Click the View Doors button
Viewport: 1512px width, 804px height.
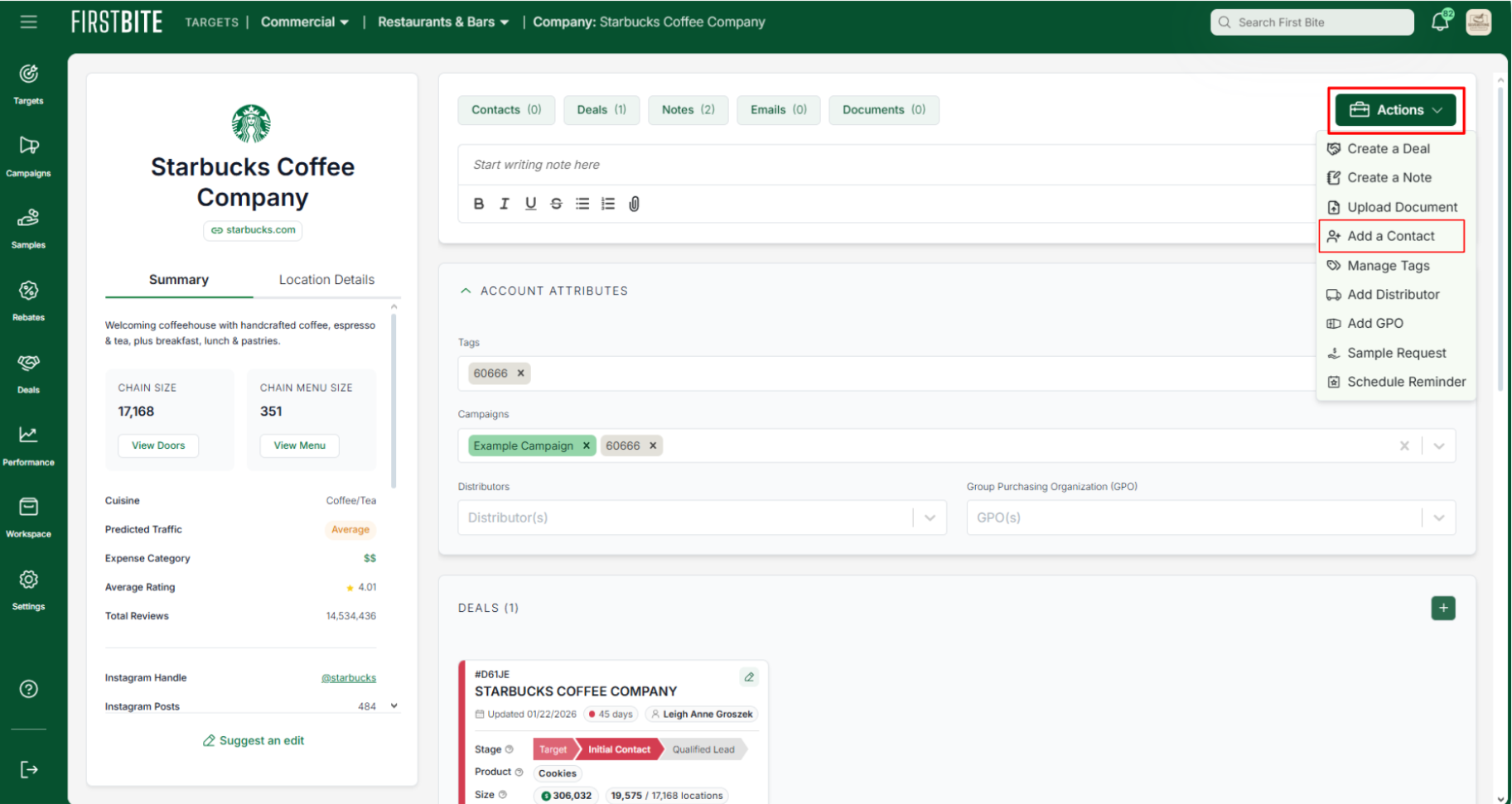click(x=158, y=445)
